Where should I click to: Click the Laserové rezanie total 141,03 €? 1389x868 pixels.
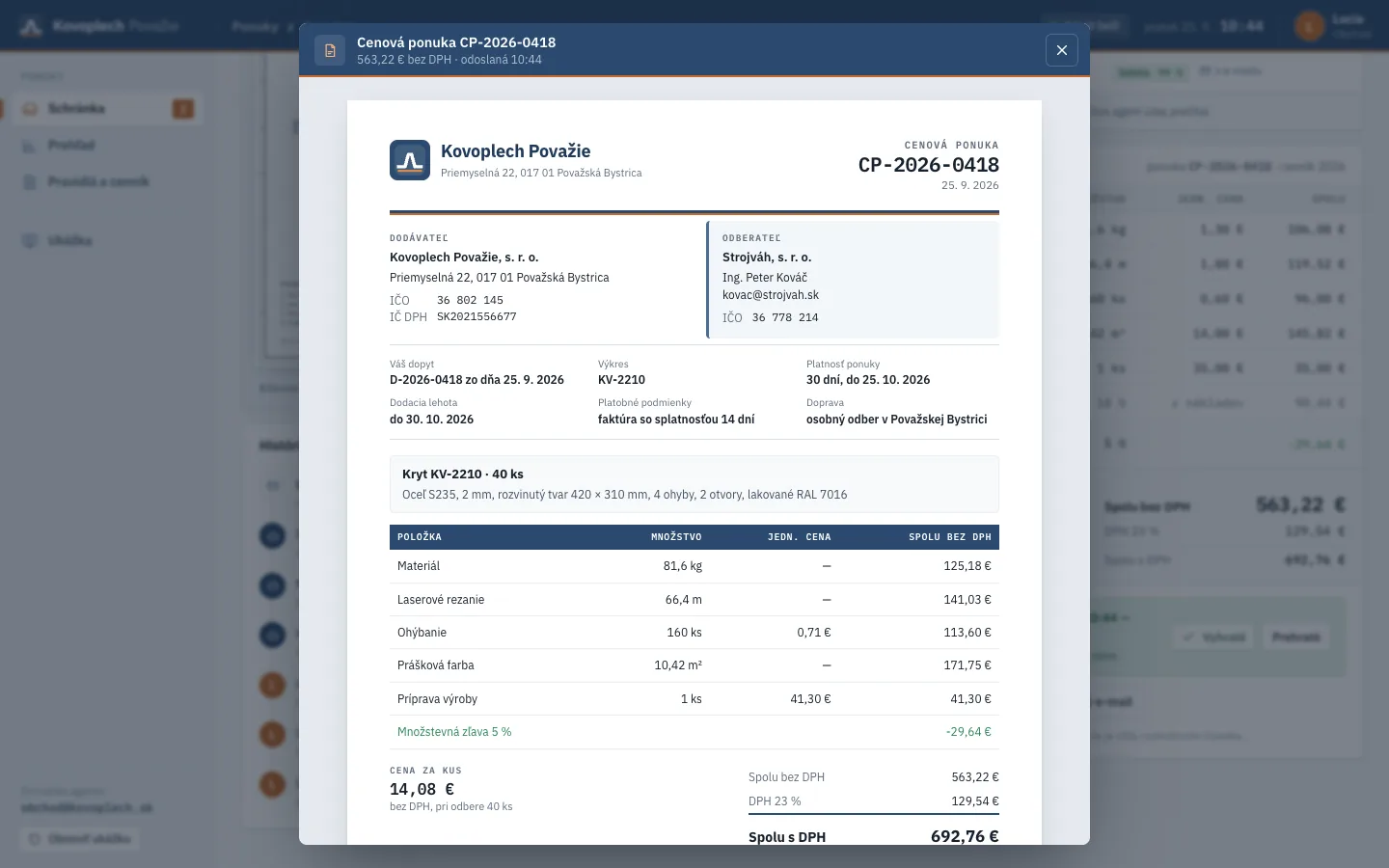(x=967, y=600)
